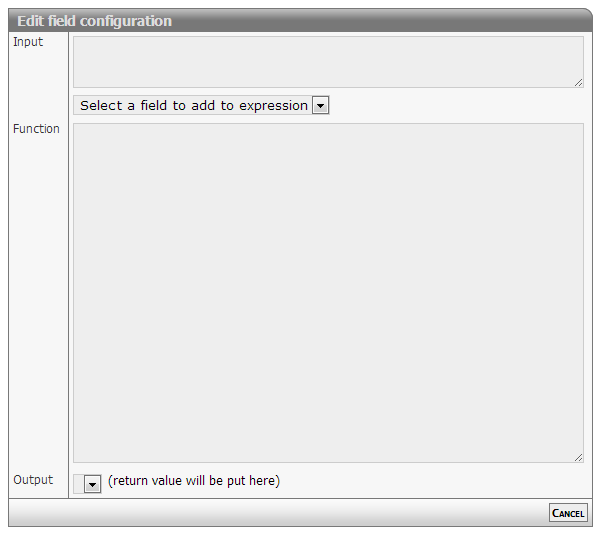Select the Function label
The width and height of the screenshot is (601, 533).
tap(36, 128)
